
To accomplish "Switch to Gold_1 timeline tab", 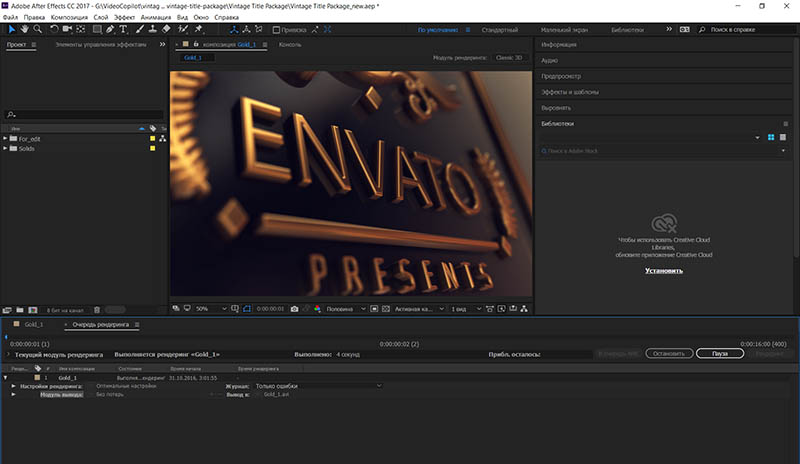I will point(34,324).
